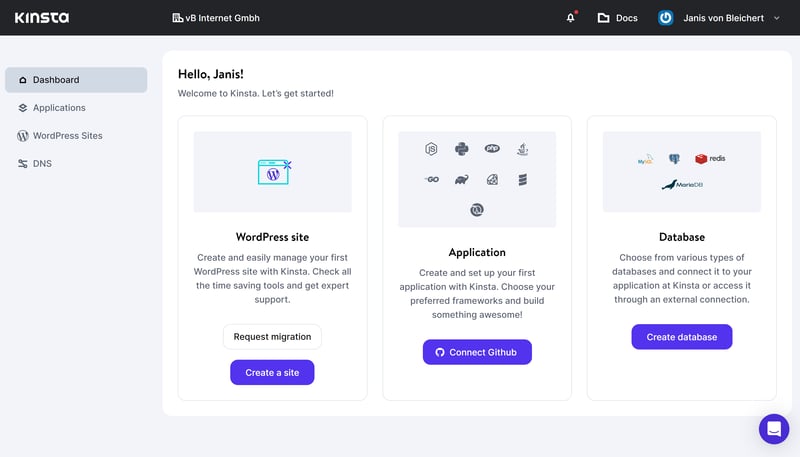This screenshot has width=800, height=457.
Task: Click the user avatar power icon
Action: point(665,18)
